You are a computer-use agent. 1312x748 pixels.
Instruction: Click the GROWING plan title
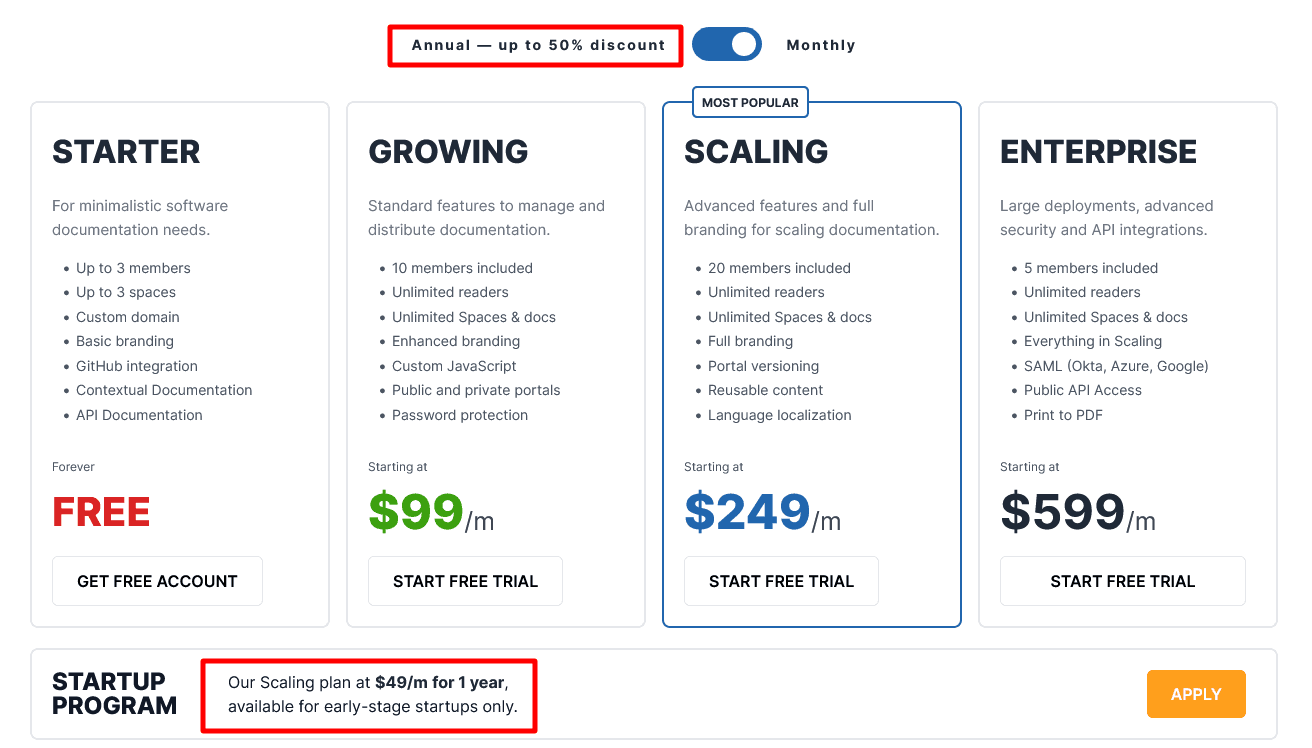pyautogui.click(x=448, y=152)
